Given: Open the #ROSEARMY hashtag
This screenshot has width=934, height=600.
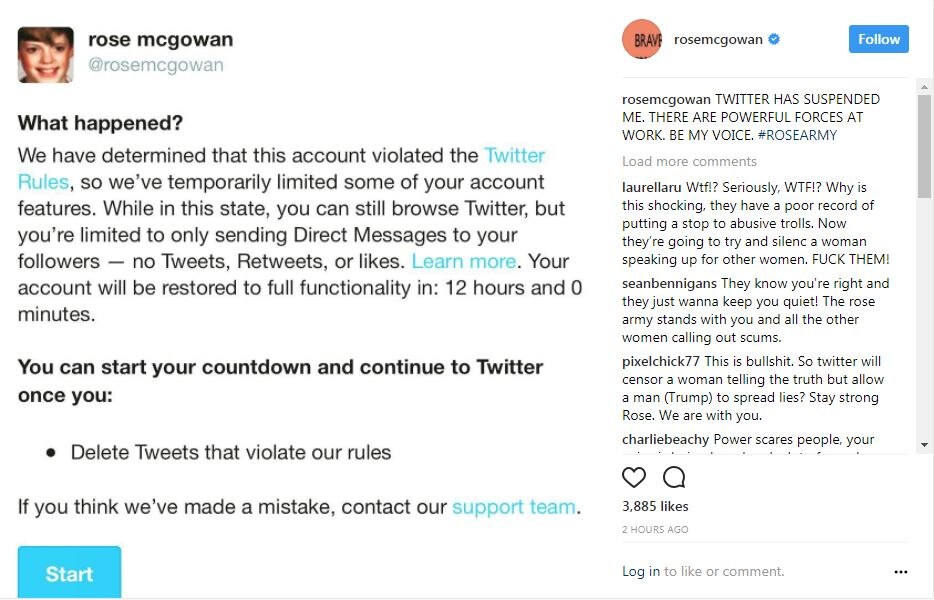Looking at the screenshot, I should coord(798,135).
